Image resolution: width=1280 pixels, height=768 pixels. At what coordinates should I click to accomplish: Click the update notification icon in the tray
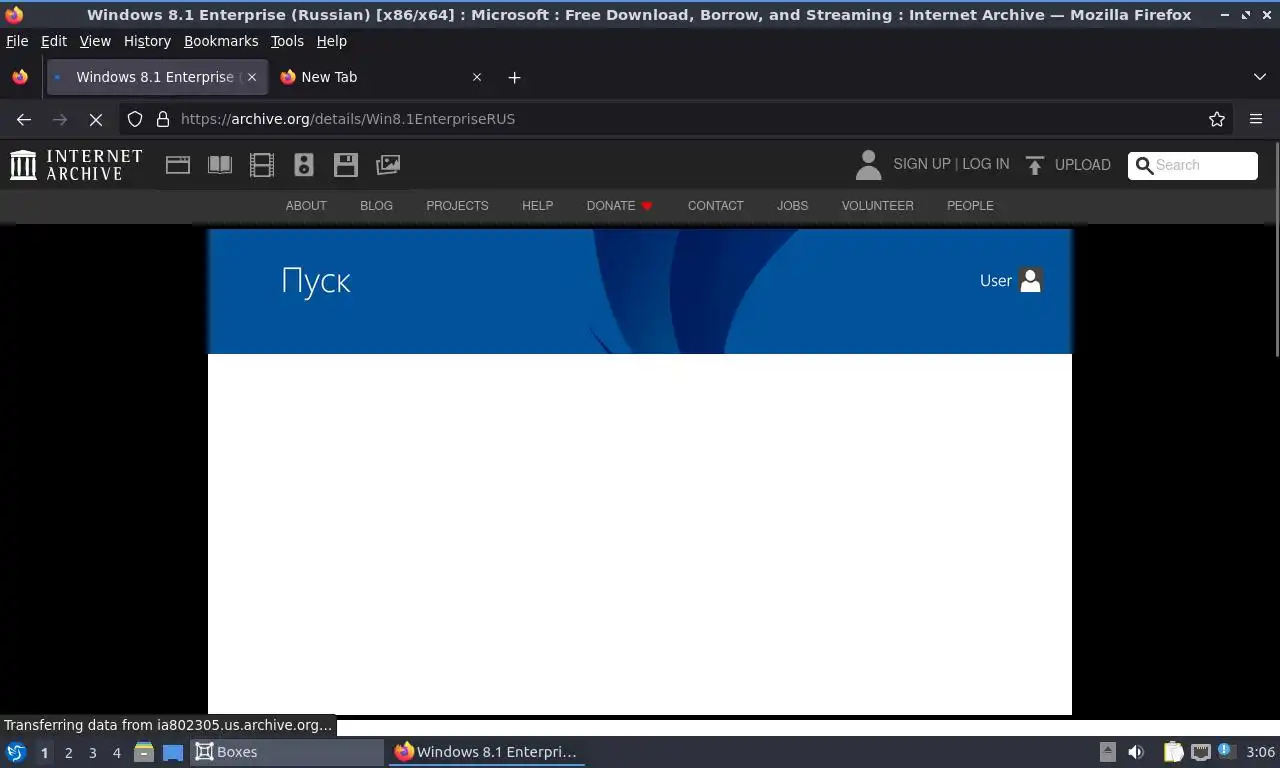[1226, 752]
